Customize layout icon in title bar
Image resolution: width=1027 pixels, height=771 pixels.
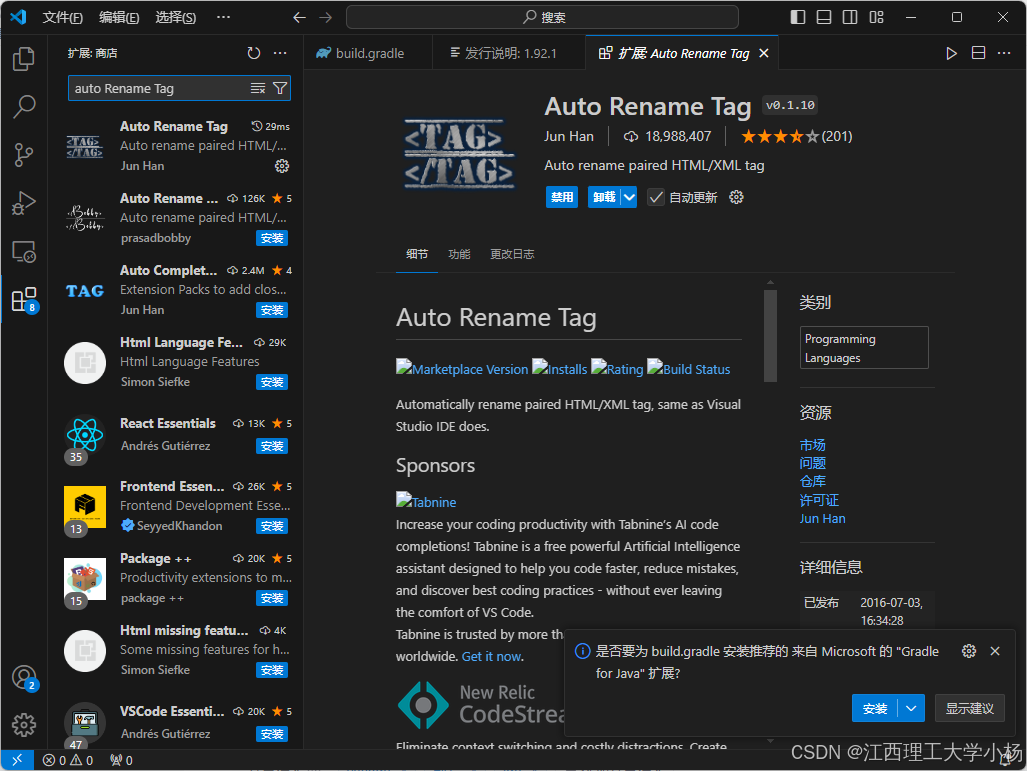876,17
